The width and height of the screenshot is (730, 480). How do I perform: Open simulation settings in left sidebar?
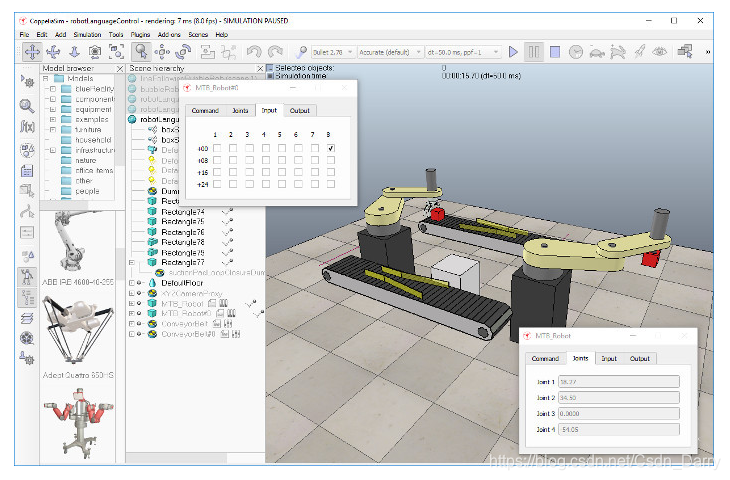pos(27,81)
